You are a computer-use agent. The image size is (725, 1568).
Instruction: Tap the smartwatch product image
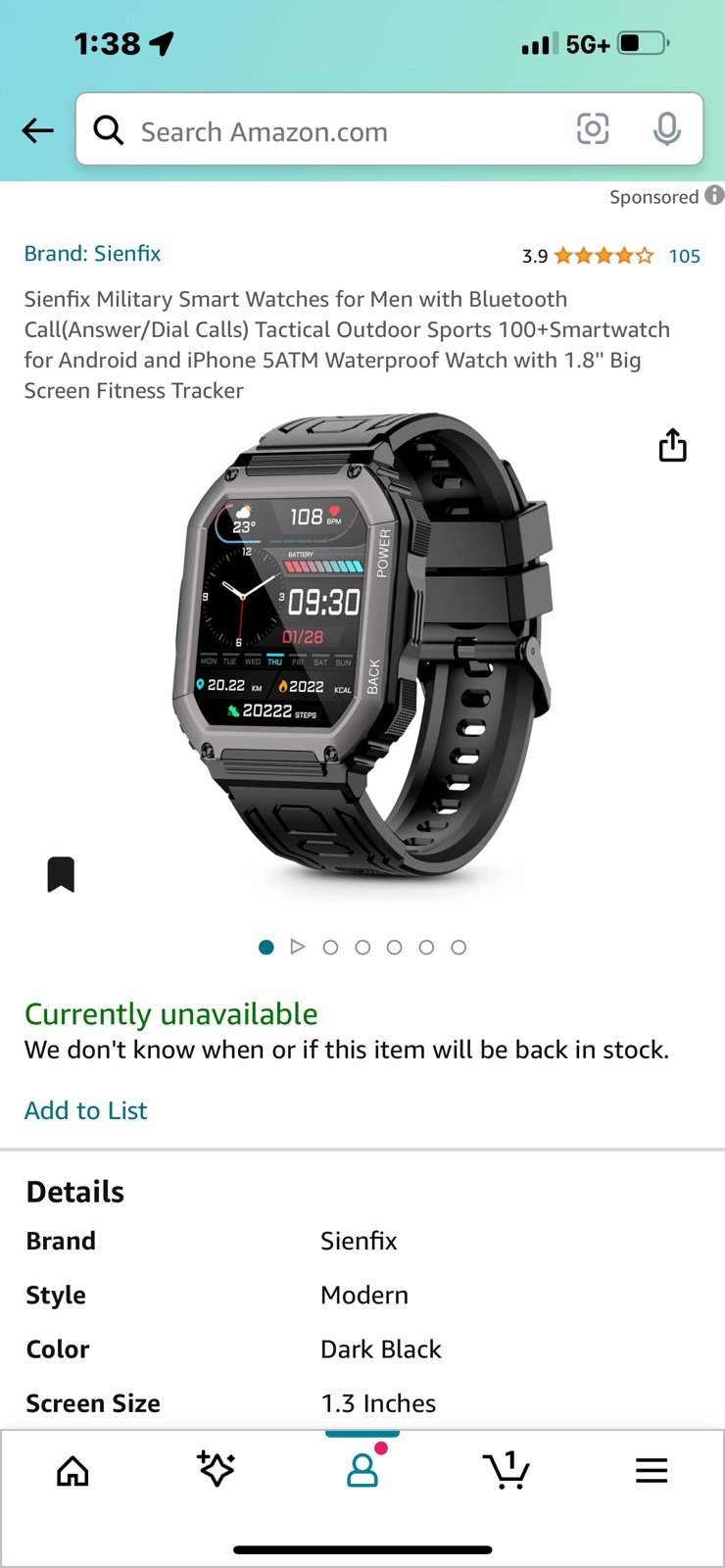point(362,645)
